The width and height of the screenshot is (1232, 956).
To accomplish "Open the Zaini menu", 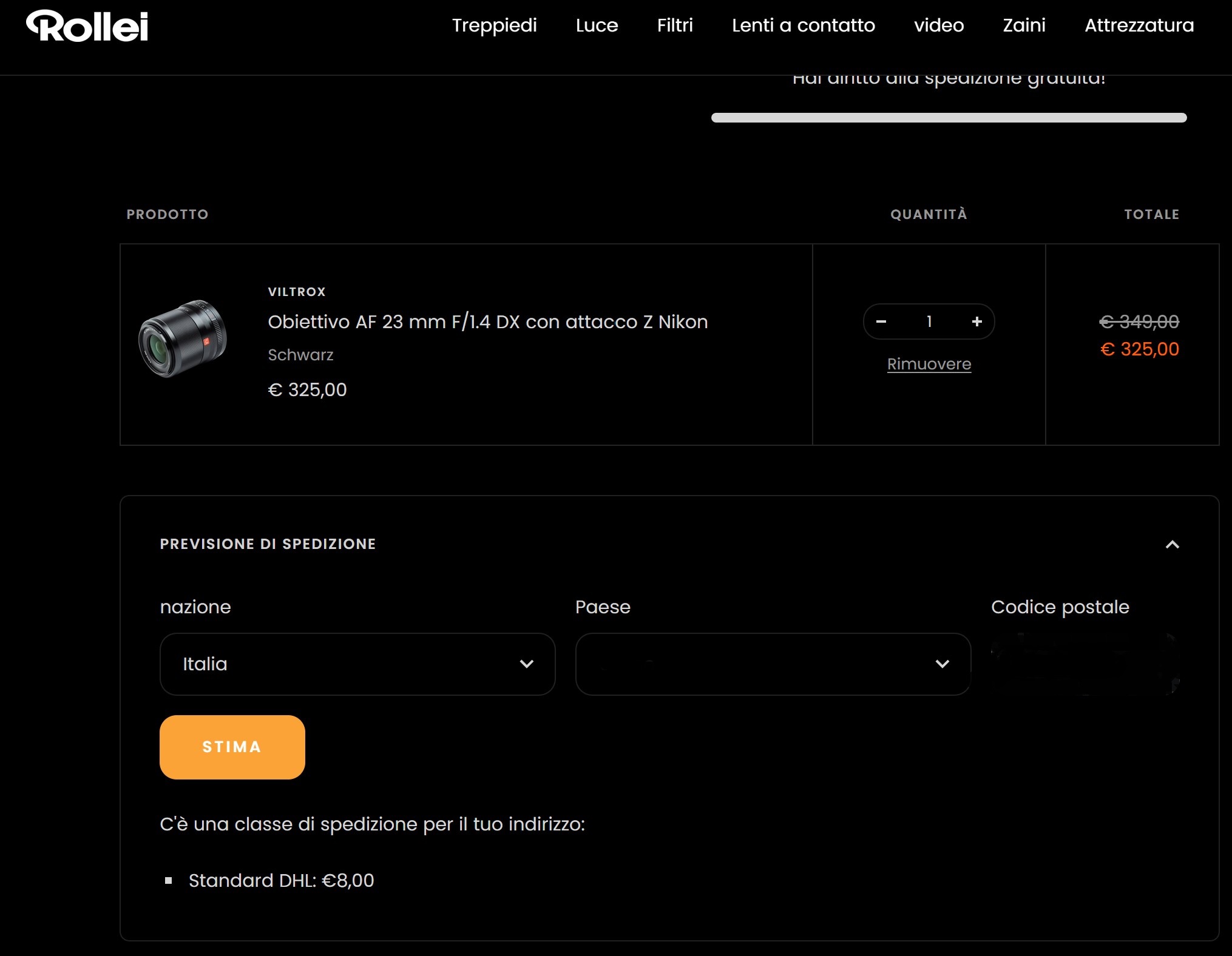I will 1024,25.
